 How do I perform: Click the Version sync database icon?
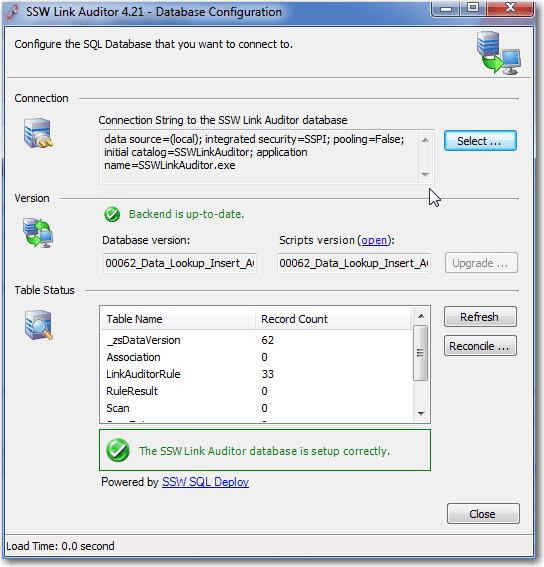point(38,232)
